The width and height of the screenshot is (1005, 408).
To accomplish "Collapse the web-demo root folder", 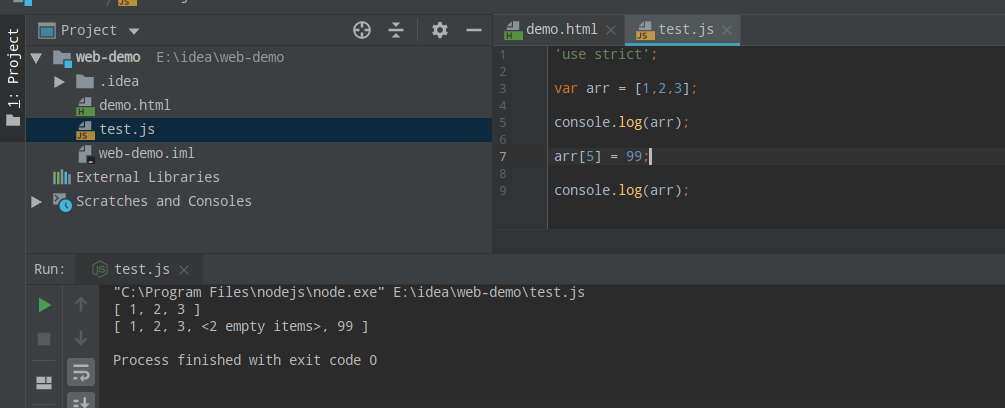I will point(37,58).
